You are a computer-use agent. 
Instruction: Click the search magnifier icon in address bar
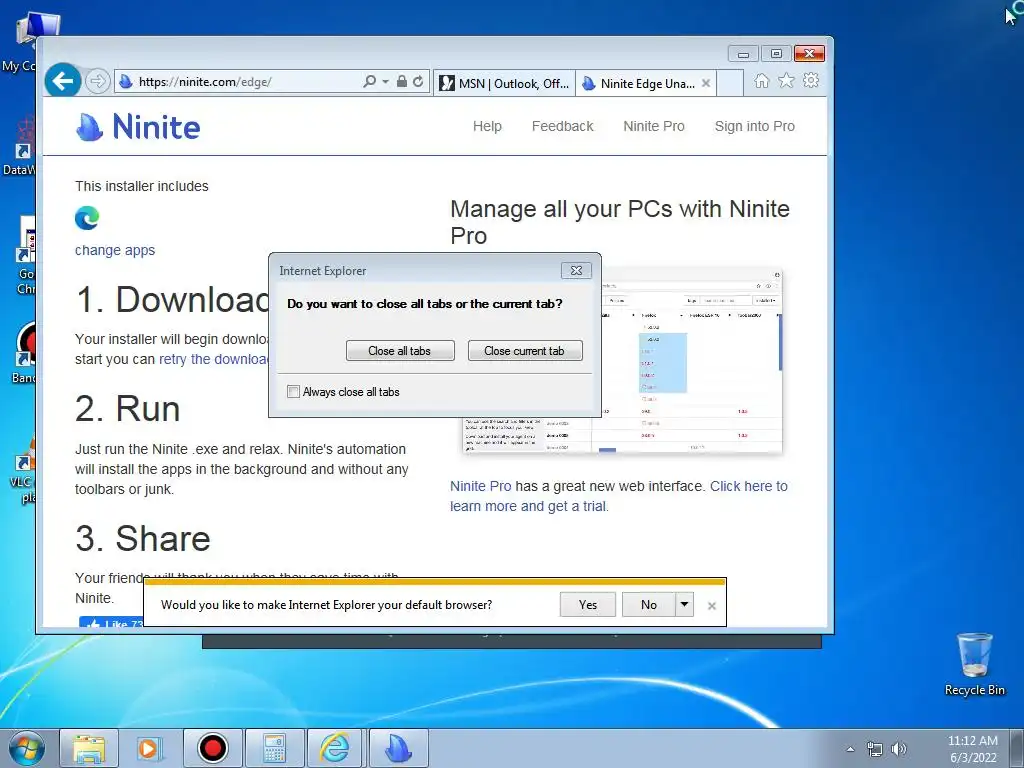(370, 82)
